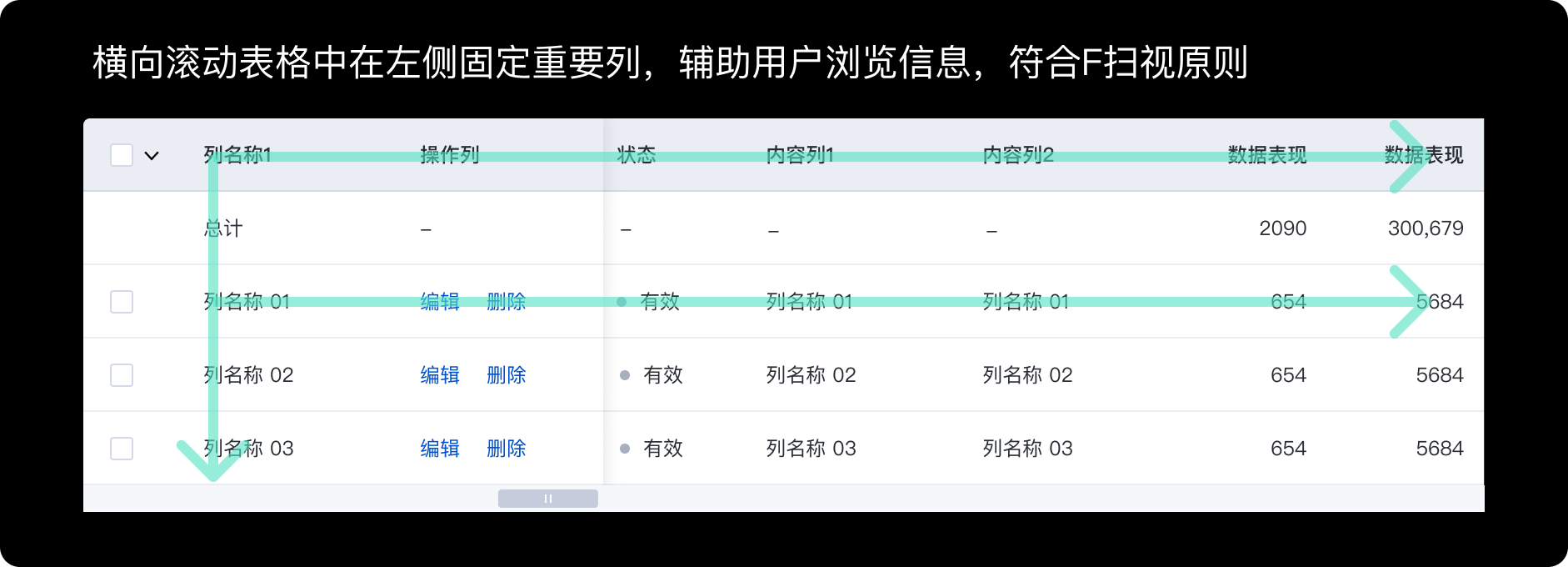1568x567 pixels.
Task: Select the checkbox for row 列名称 02
Action: coord(122,375)
